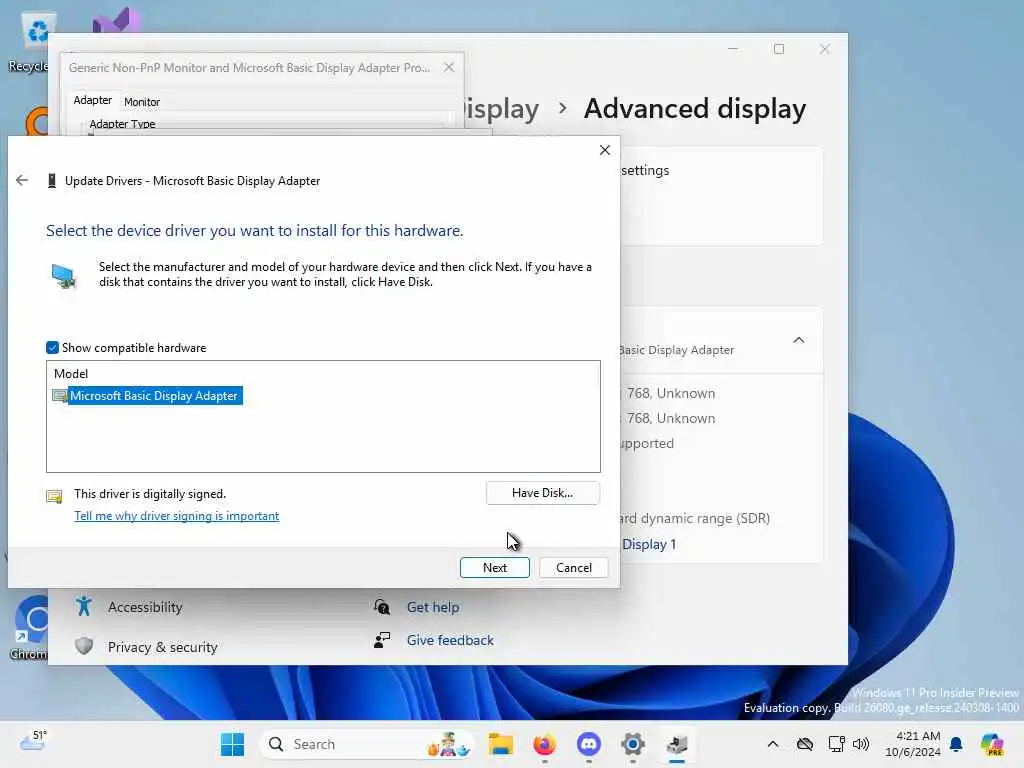Open volume speaker tray icon

pyautogui.click(x=861, y=744)
